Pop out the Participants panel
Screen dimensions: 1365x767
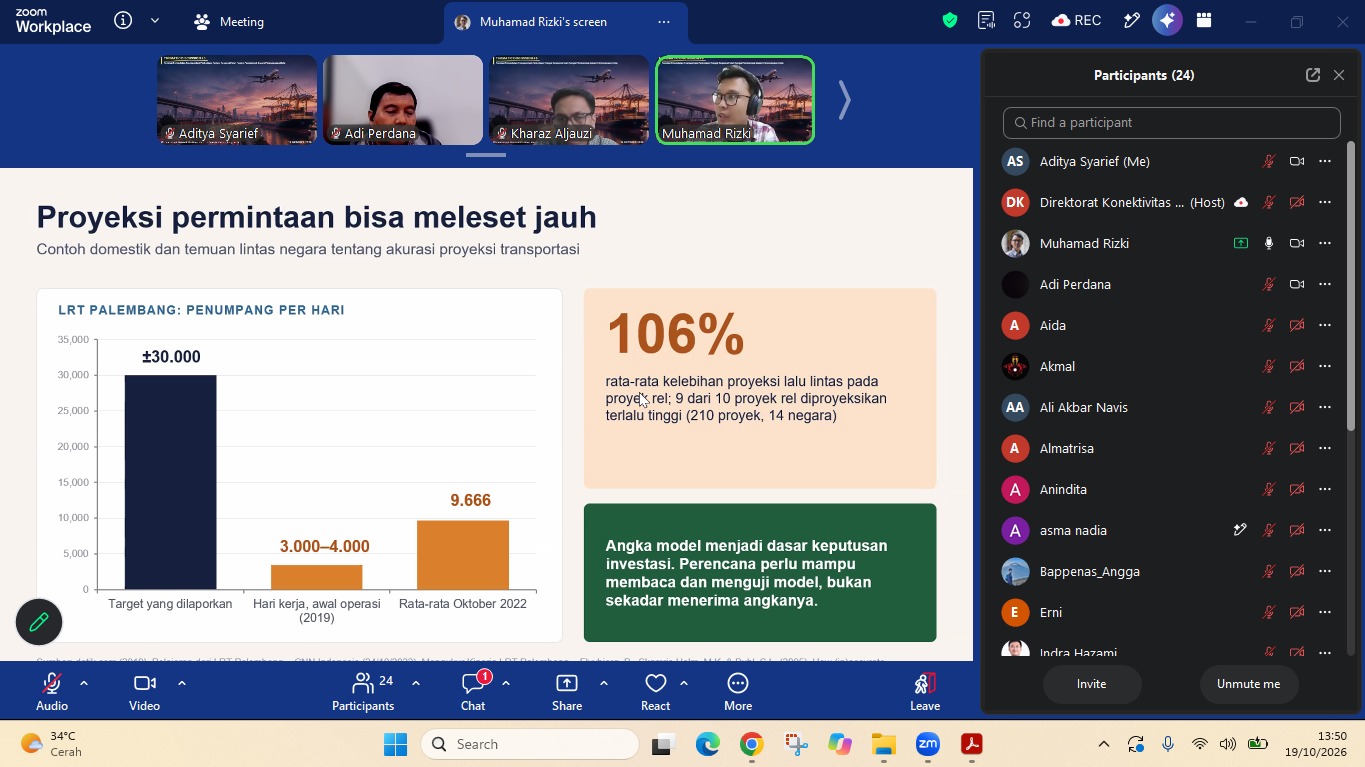click(x=1313, y=75)
